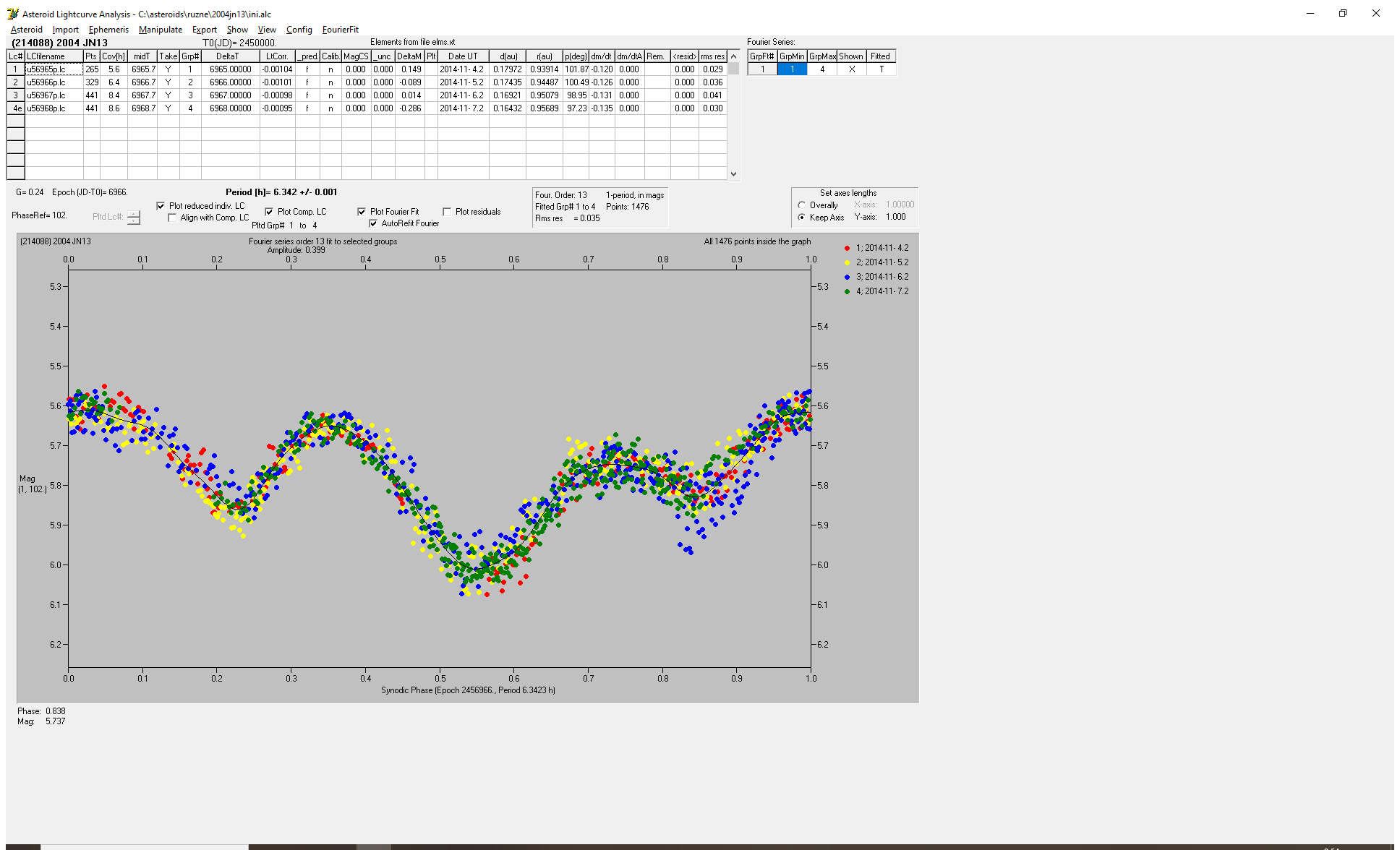Enable Plot residuals checkbox
Viewport: 1400px width, 850px height.
click(x=447, y=212)
